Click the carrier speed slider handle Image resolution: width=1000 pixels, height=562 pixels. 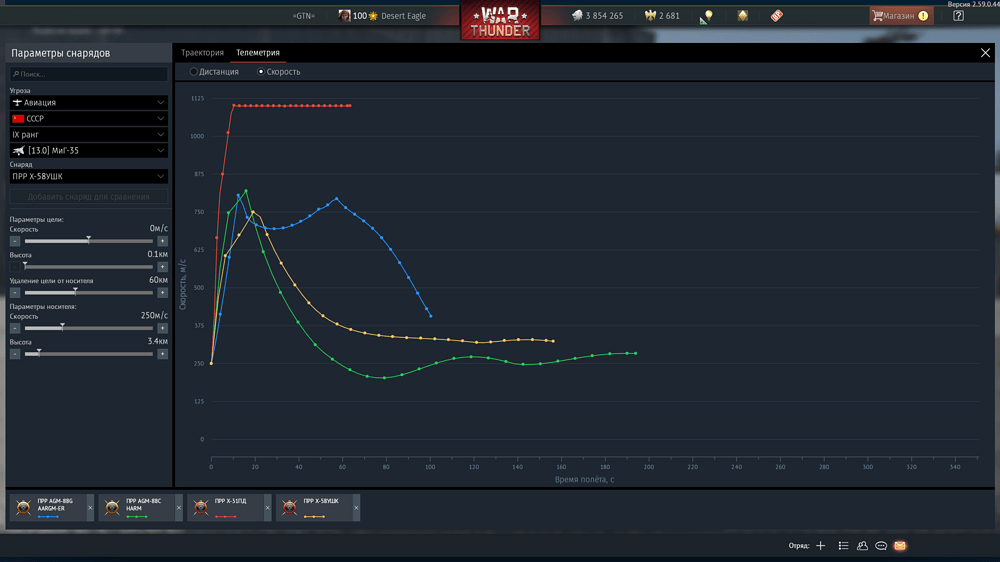62,327
